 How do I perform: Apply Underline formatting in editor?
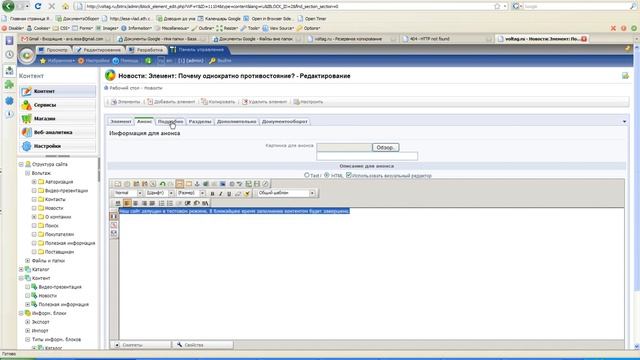(229, 193)
